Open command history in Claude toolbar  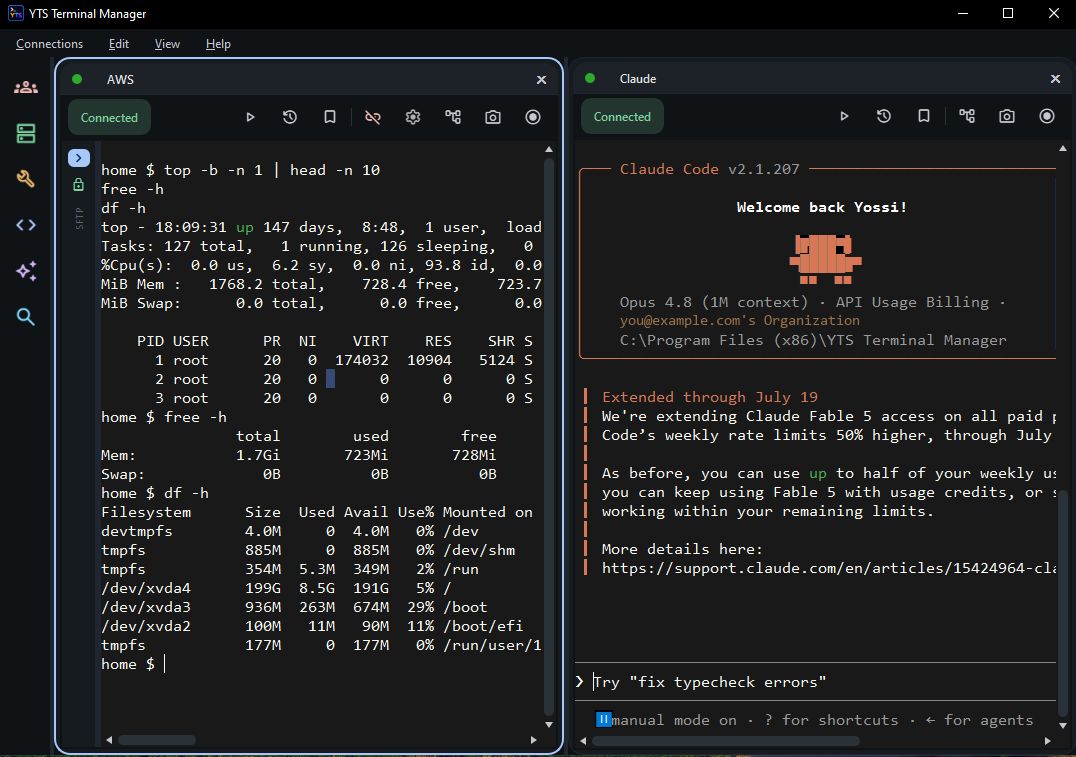tap(884, 116)
